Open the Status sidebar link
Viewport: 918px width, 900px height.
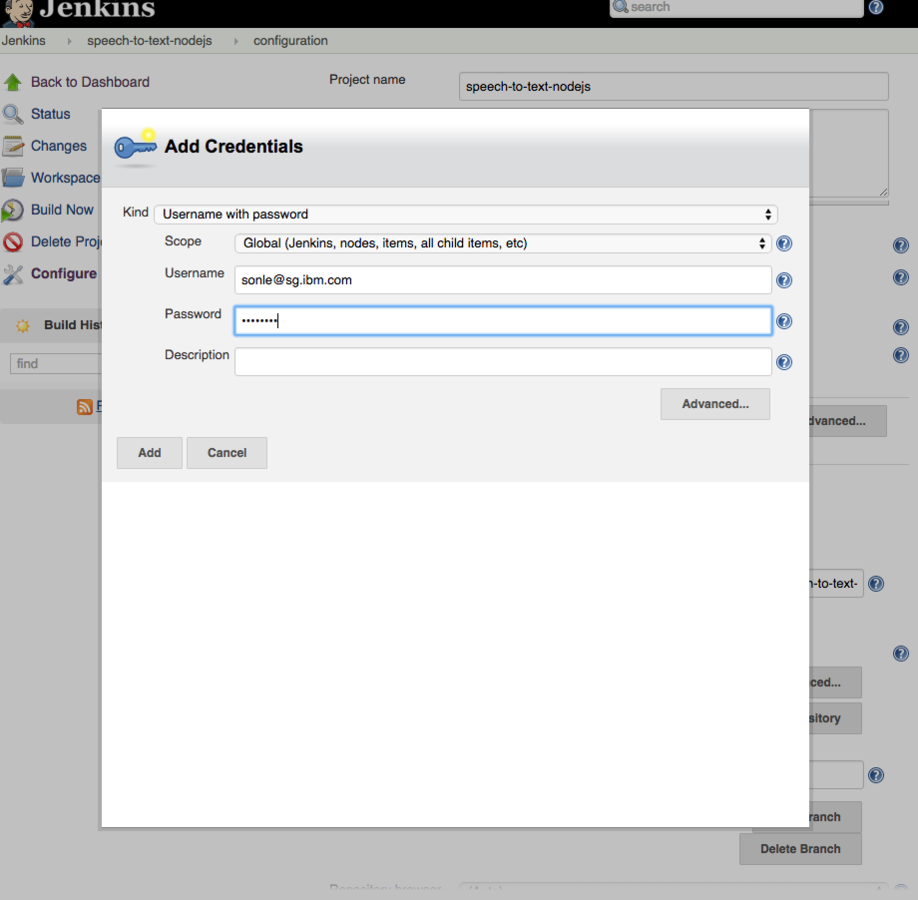pos(50,114)
